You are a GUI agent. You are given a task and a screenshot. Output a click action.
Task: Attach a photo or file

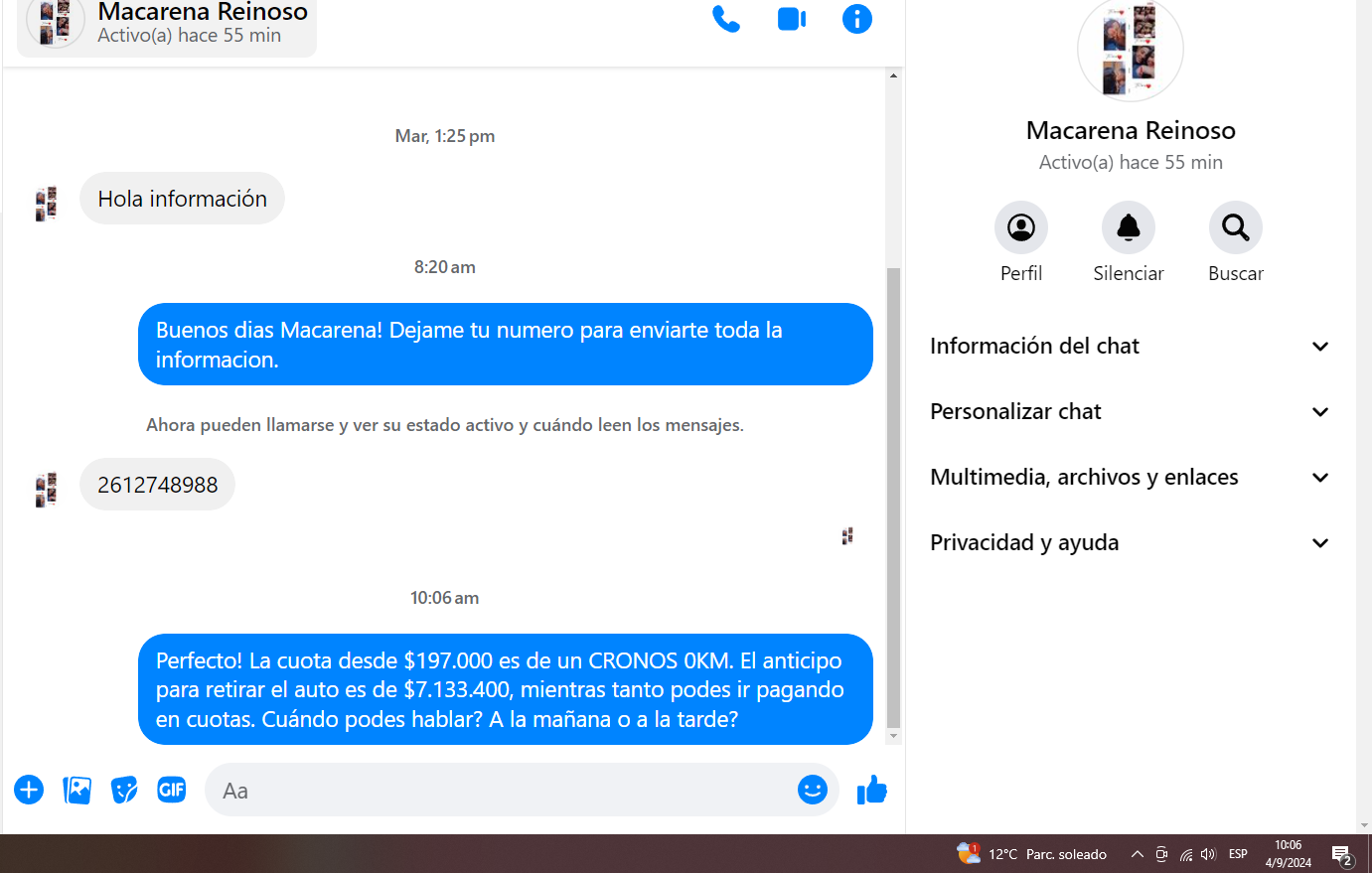(76, 790)
